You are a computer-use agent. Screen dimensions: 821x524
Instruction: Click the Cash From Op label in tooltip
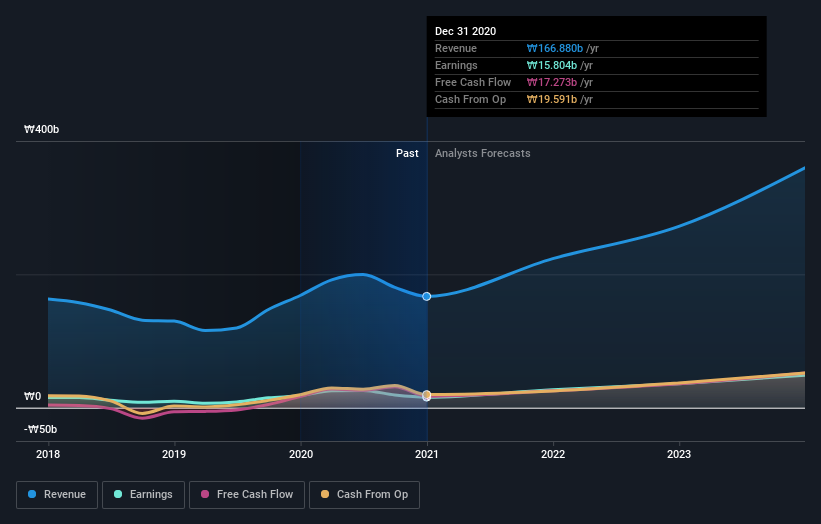tap(471, 99)
